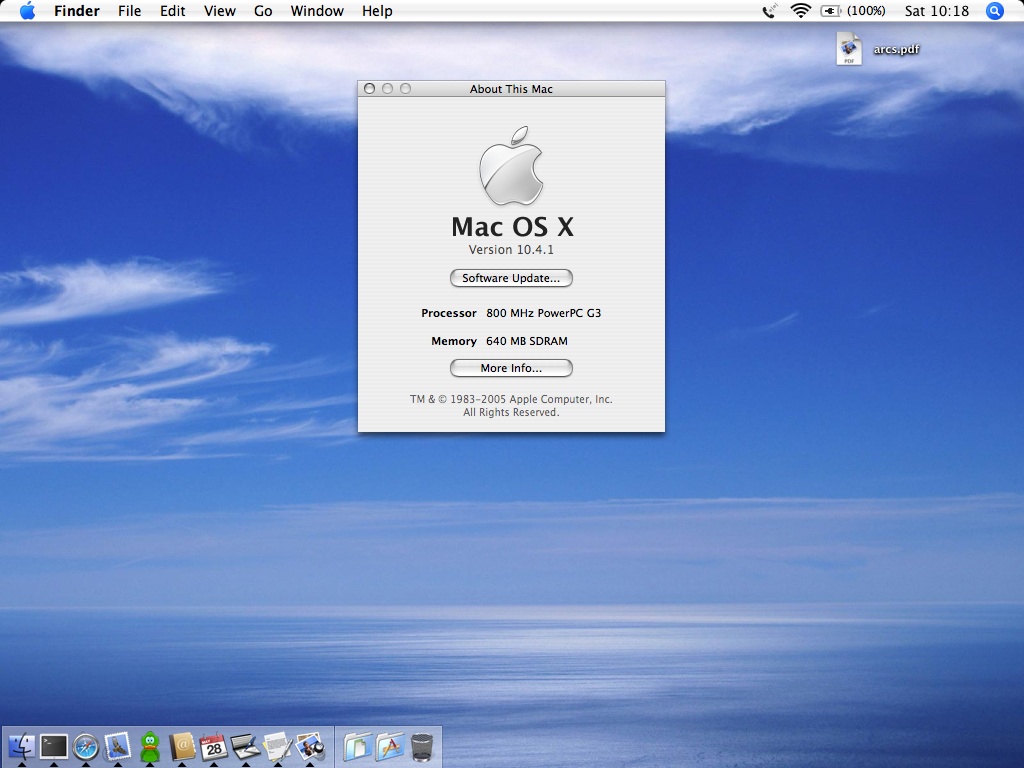
Task: Open Address Book in the dock
Action: [182, 746]
